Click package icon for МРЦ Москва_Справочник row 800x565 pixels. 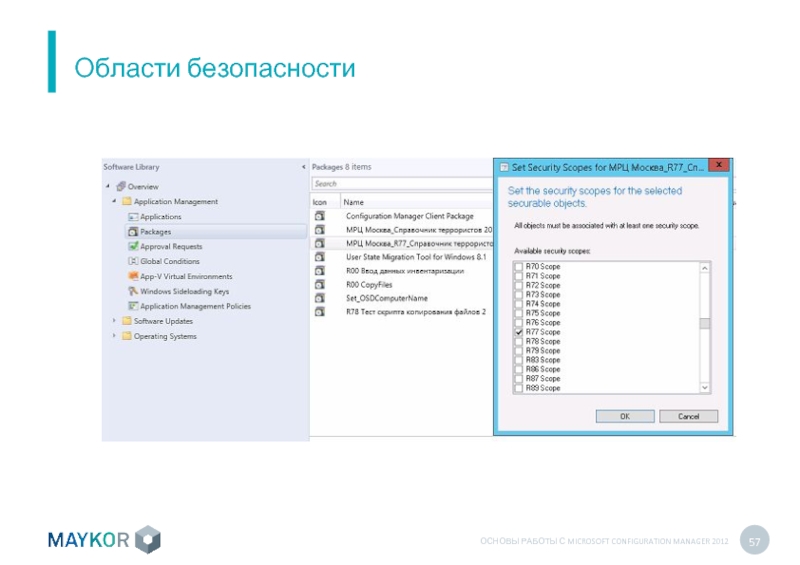tap(320, 230)
